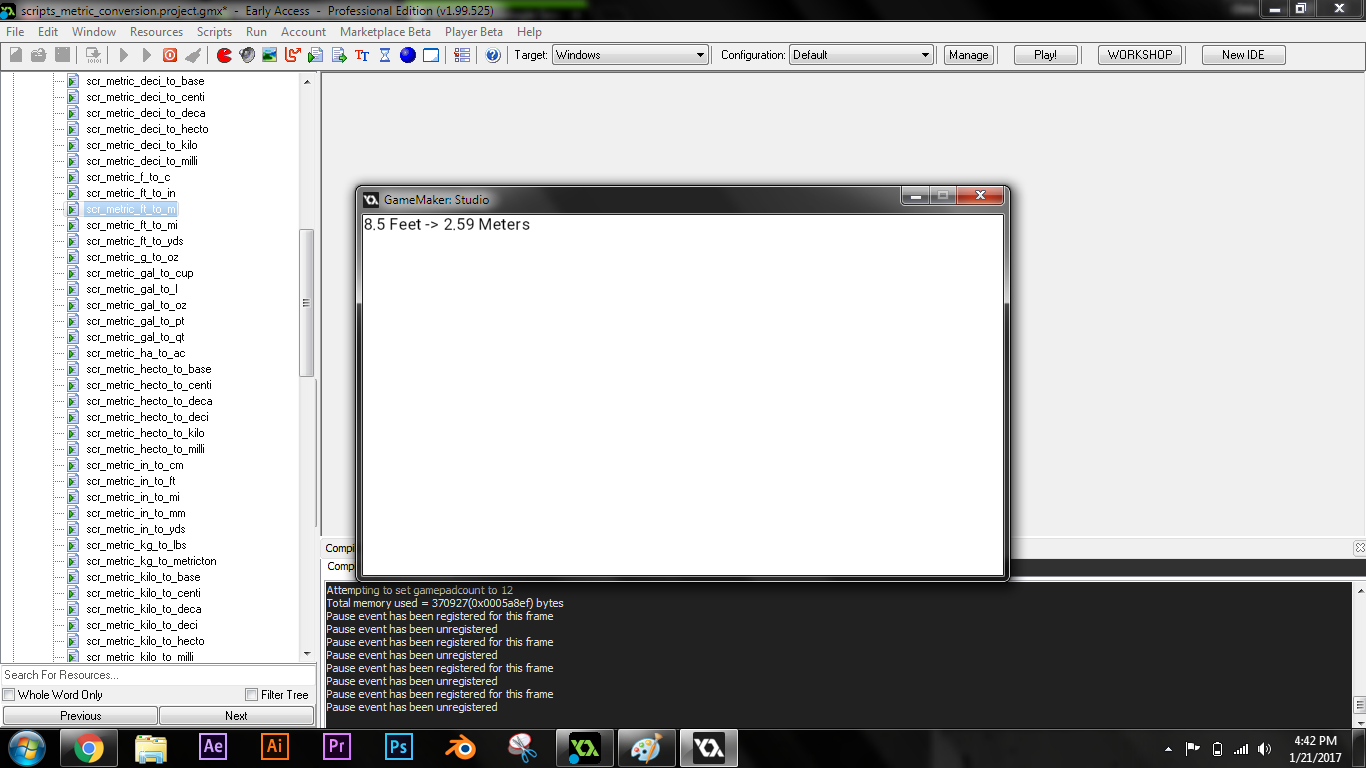1366x768 pixels.
Task: Open the Target platform dropdown
Action: coord(630,55)
